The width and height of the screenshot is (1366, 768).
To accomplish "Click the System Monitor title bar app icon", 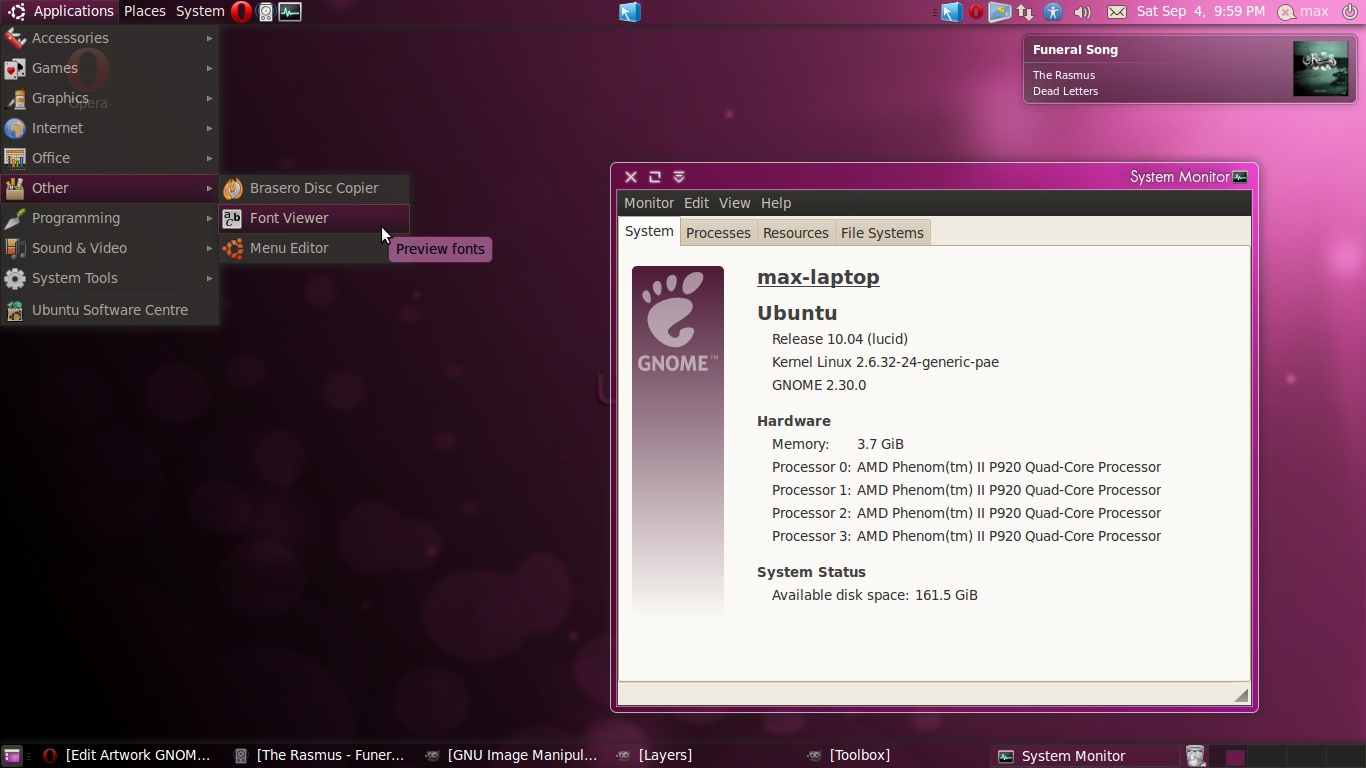I will (1240, 177).
